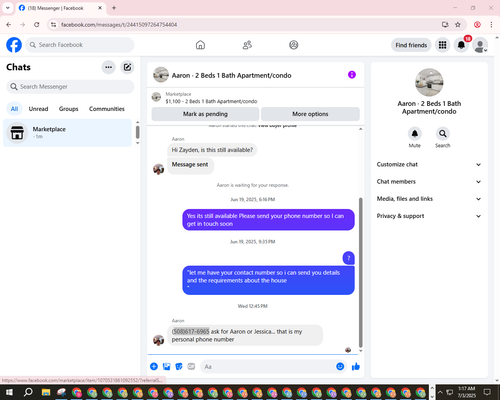Image resolution: width=500 pixels, height=400 pixels.
Task: Show hidden system tray icons
Action: click(440, 392)
